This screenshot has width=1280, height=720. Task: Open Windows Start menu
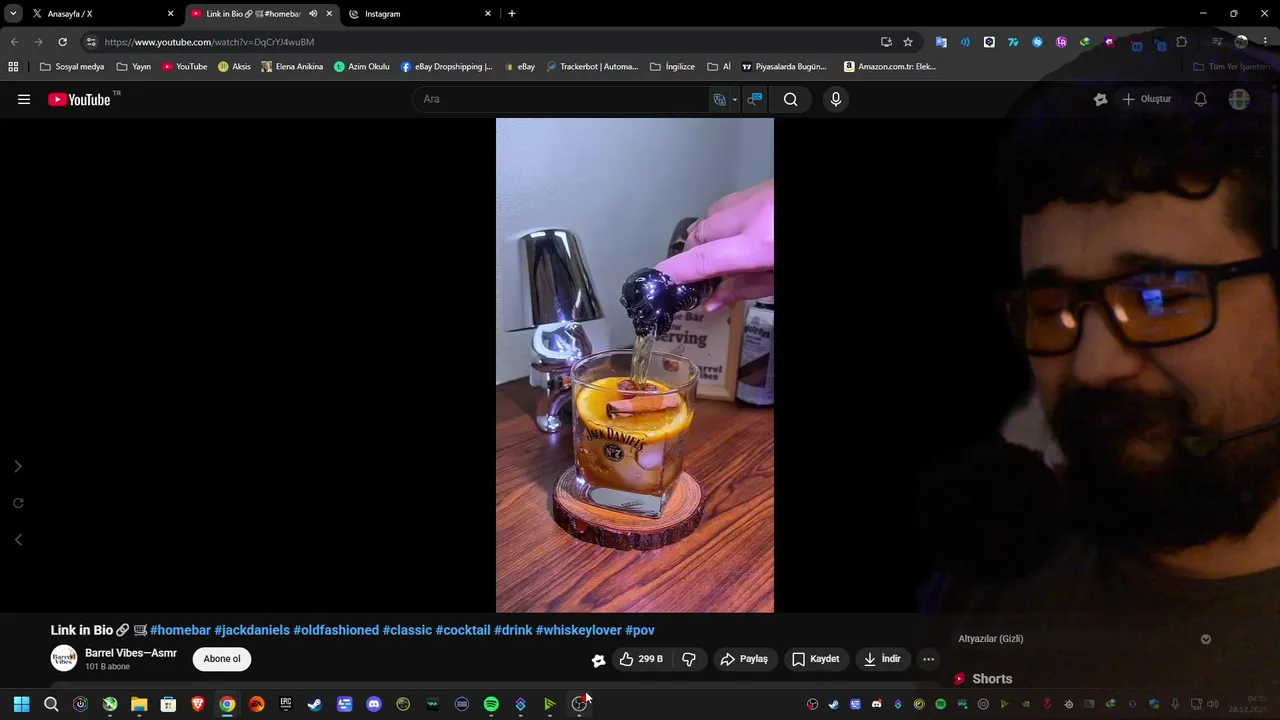point(21,704)
